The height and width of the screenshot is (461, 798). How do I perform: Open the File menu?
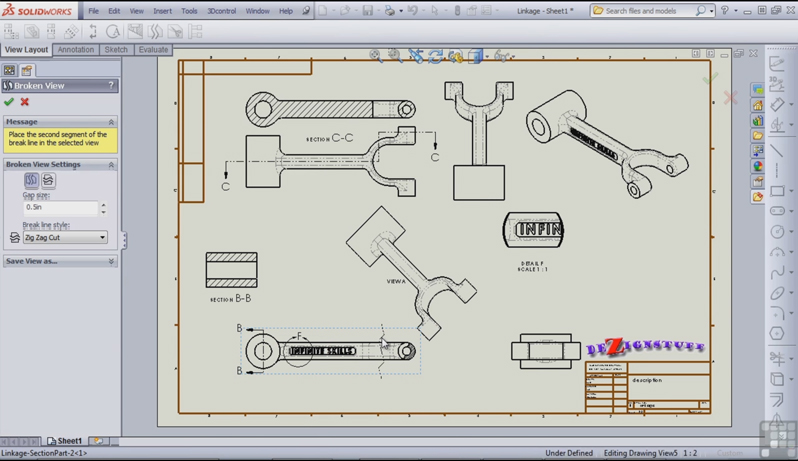[94, 11]
